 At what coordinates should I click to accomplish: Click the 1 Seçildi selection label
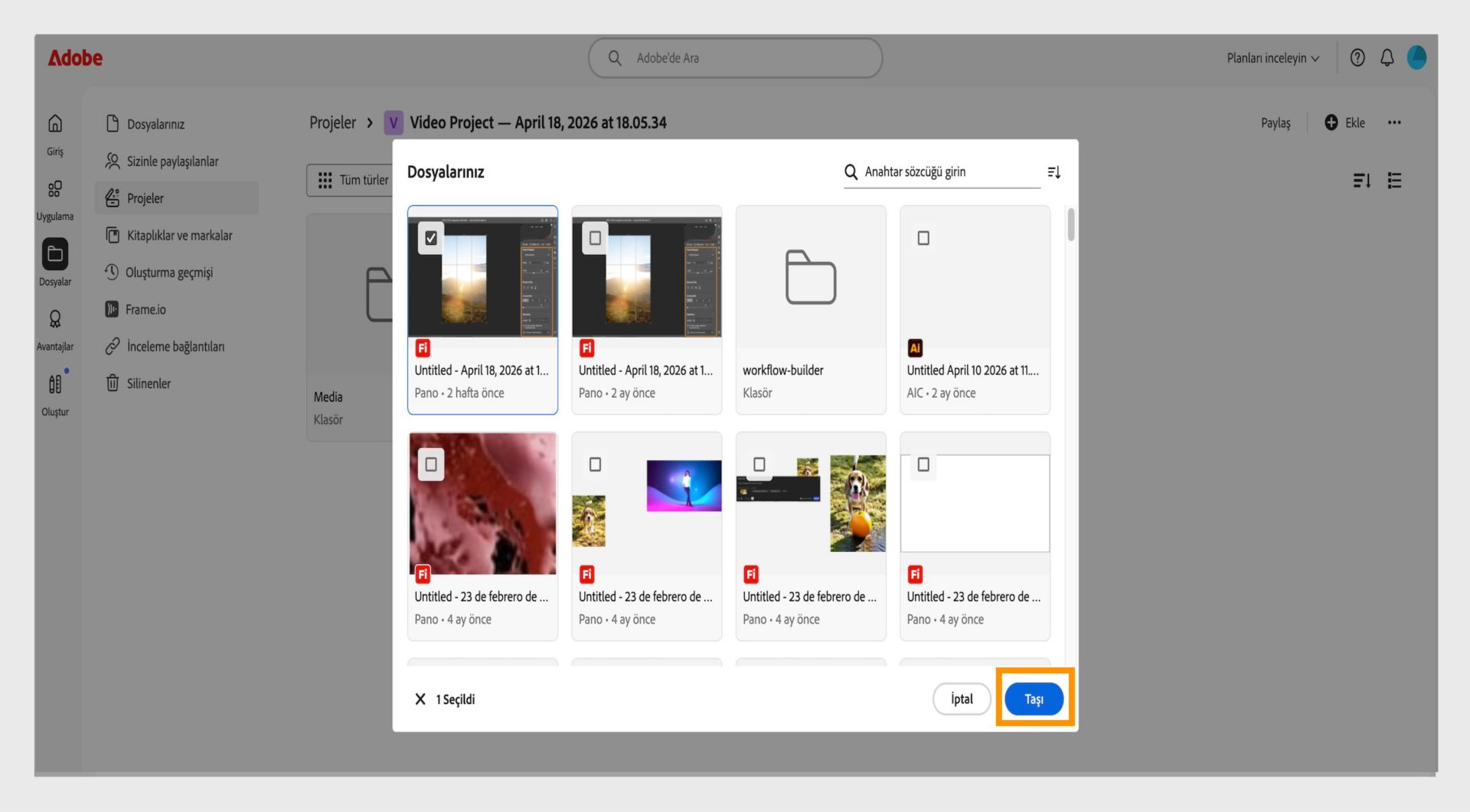coord(456,699)
